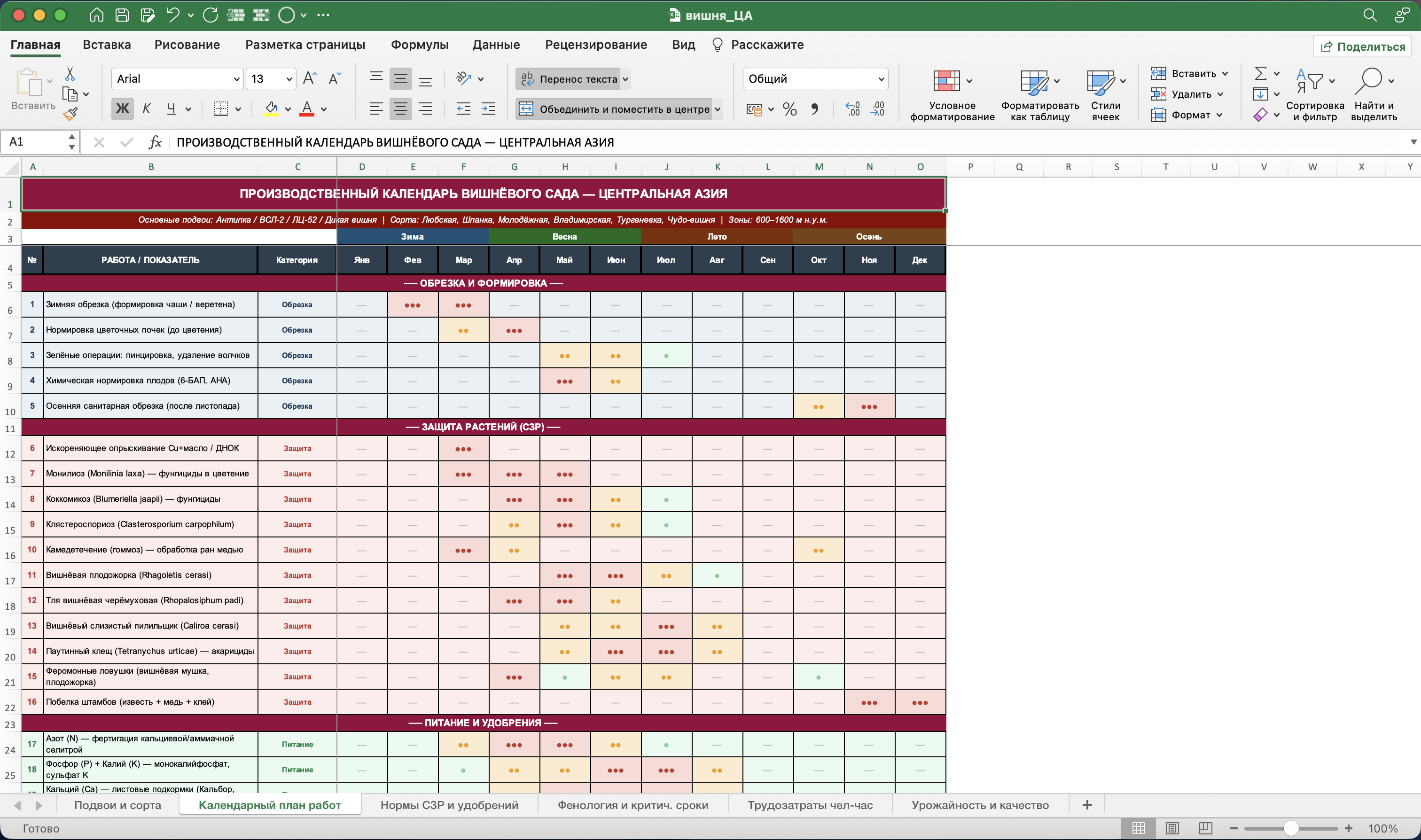Click the Insert Function fx icon
Viewport: 1421px width, 840px height.
155,142
